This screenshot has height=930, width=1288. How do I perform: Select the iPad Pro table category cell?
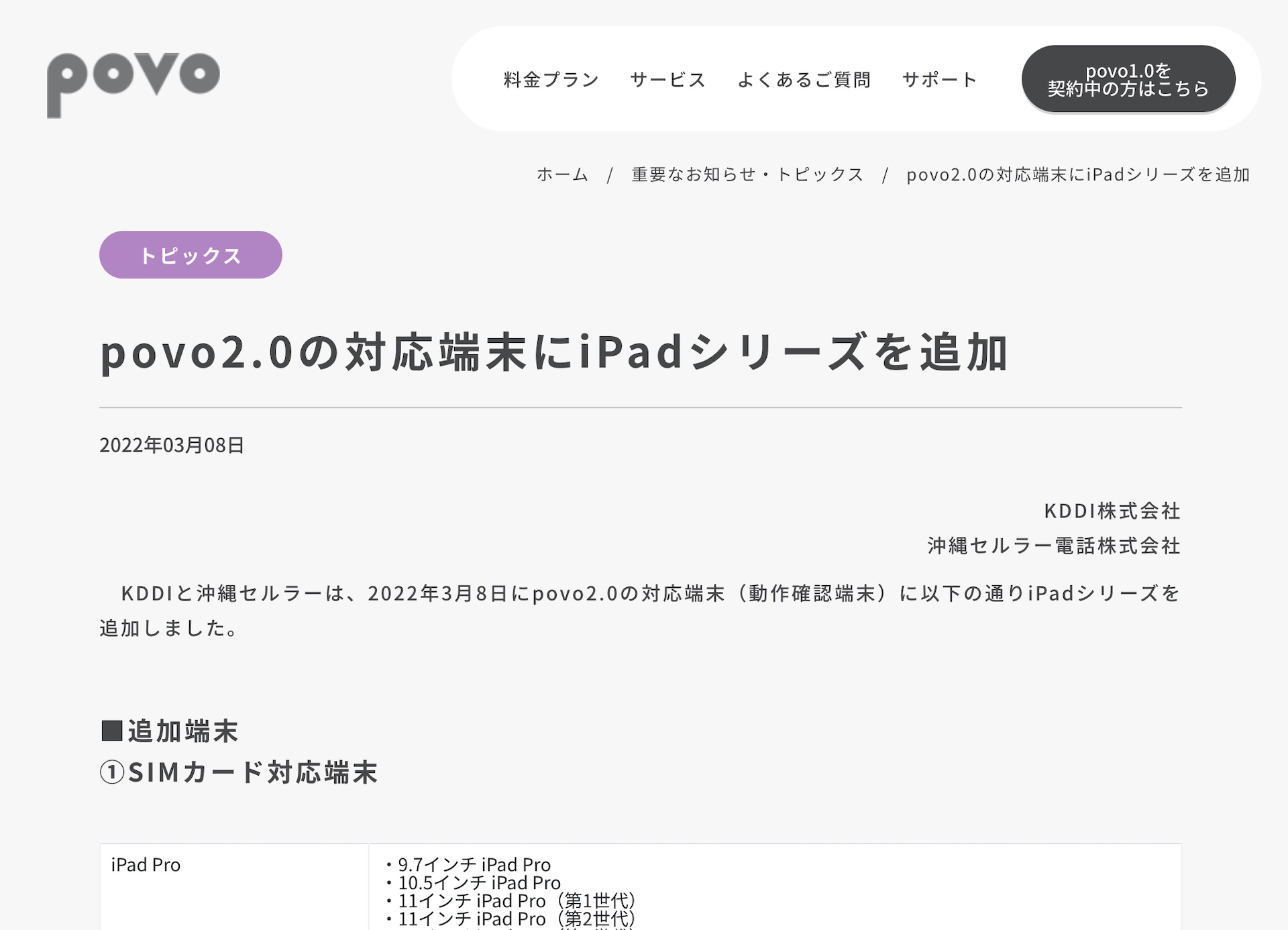[146, 865]
